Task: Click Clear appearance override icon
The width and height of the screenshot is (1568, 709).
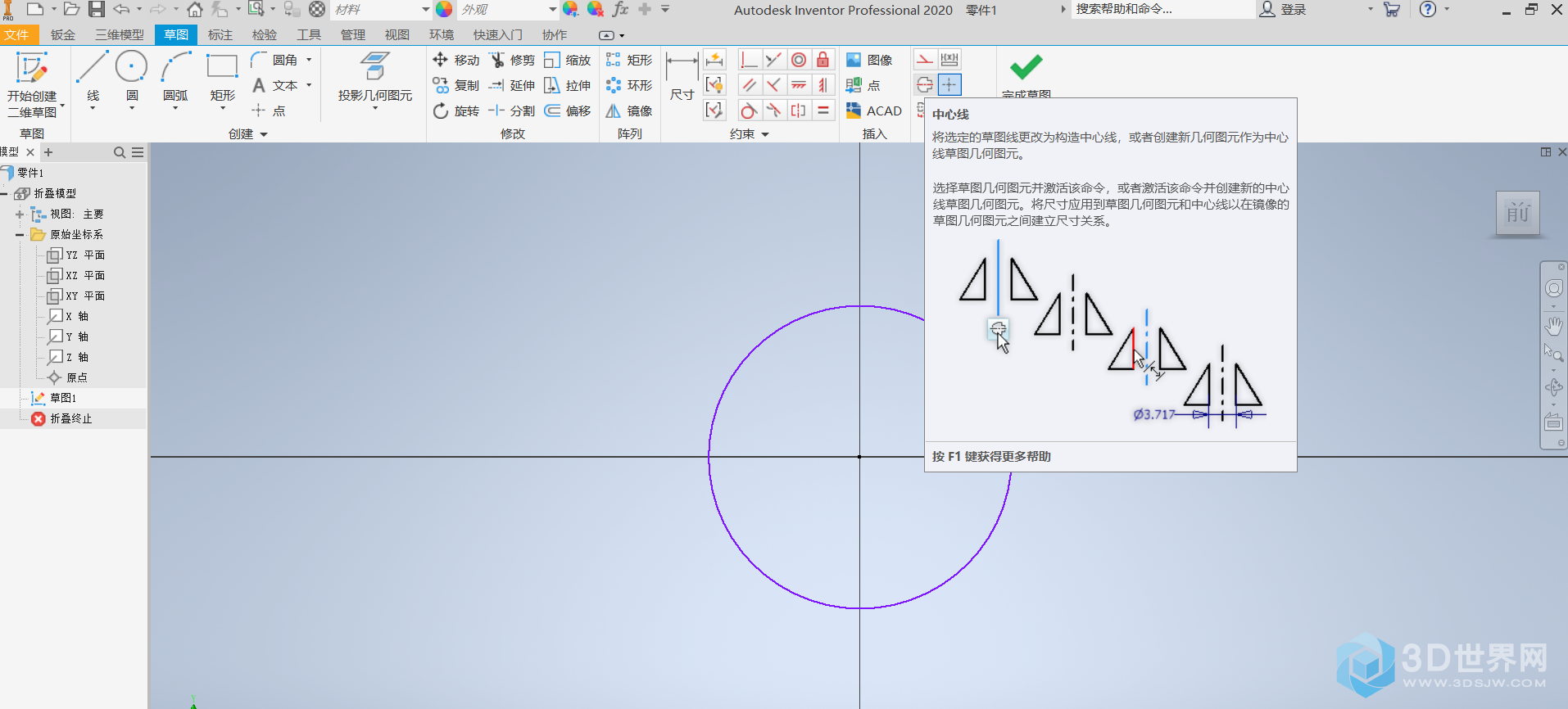Action: point(595,9)
